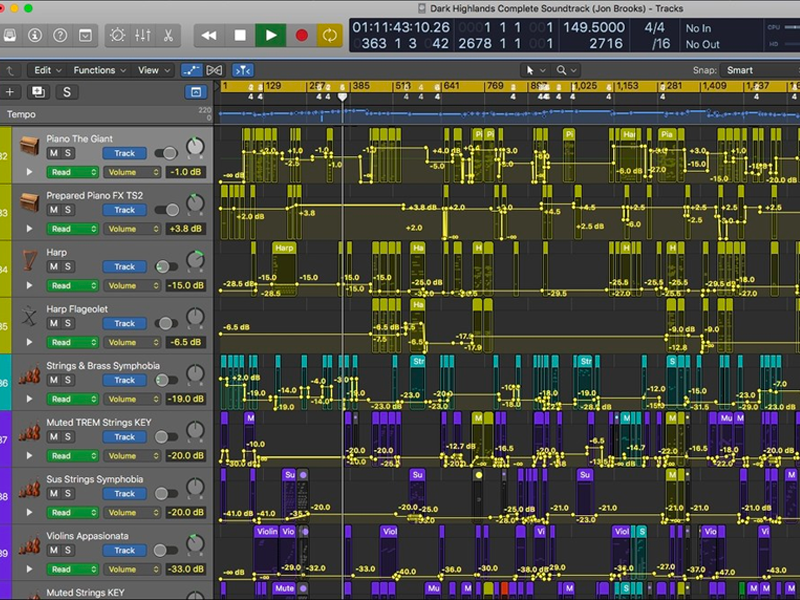This screenshot has width=800, height=600.
Task: Toggle on/off switch for Prepared Piano FX TS2
Action: [x=165, y=210]
